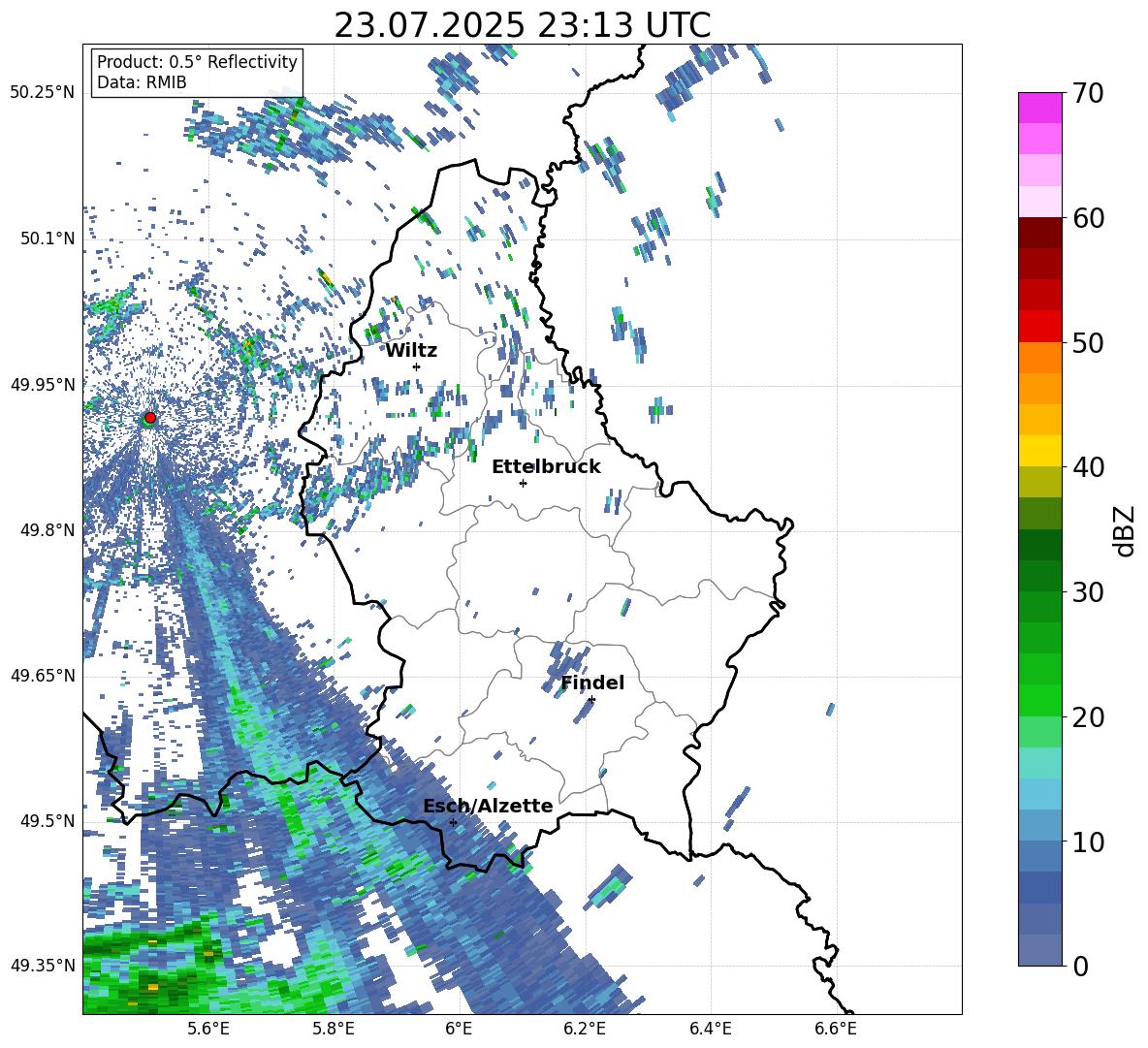This screenshot has height=1048, width=1148.
Task: Pick the light green 20 dBZ swatch
Action: (x=1039, y=732)
